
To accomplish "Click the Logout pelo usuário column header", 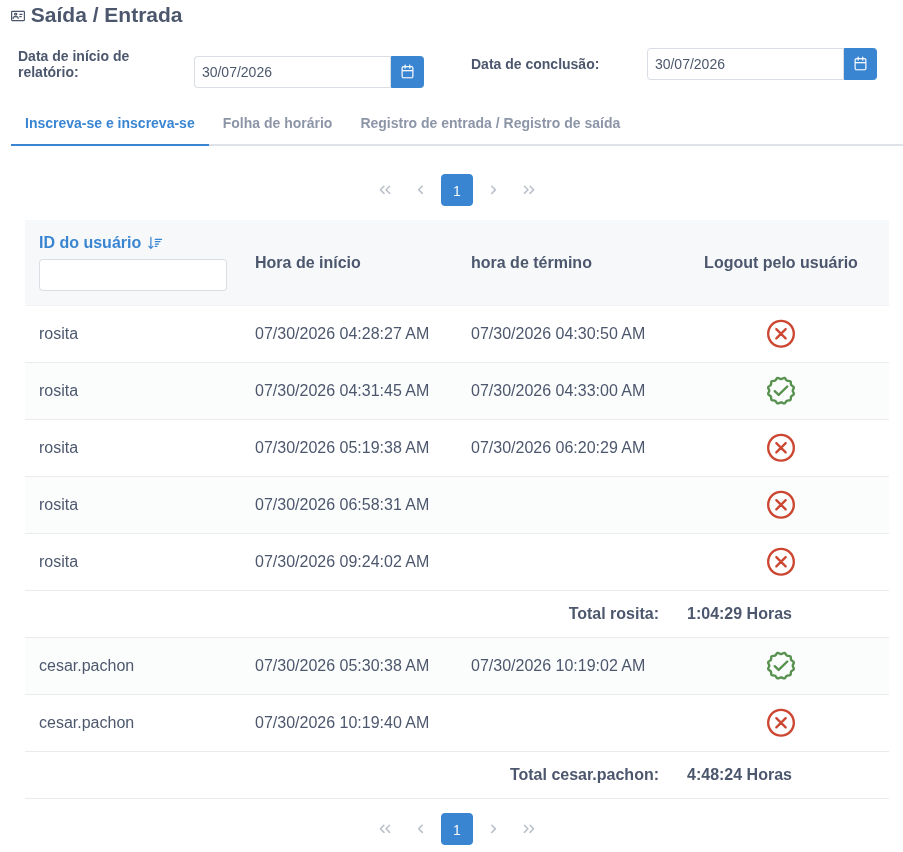I will click(780, 263).
